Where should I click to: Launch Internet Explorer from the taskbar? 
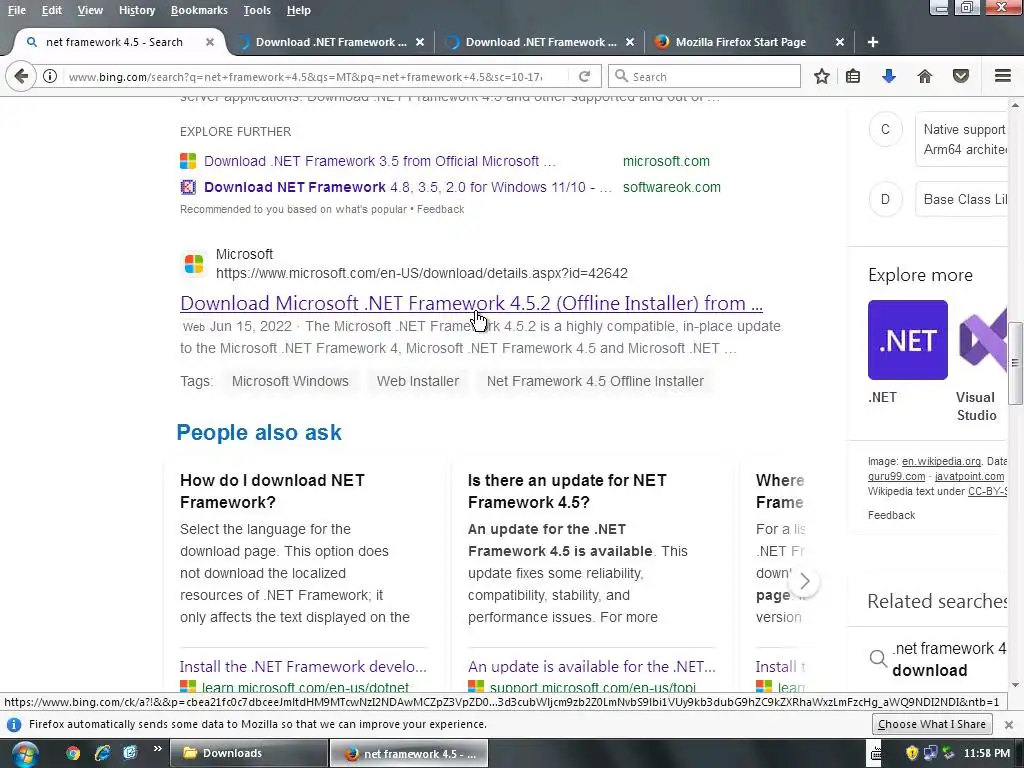tap(102, 753)
